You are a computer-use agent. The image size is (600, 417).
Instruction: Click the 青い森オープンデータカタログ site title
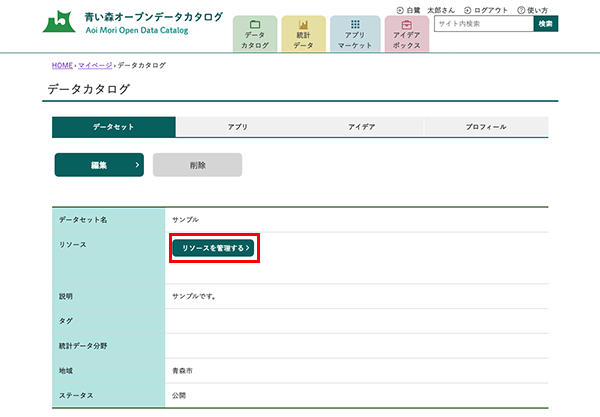click(153, 17)
